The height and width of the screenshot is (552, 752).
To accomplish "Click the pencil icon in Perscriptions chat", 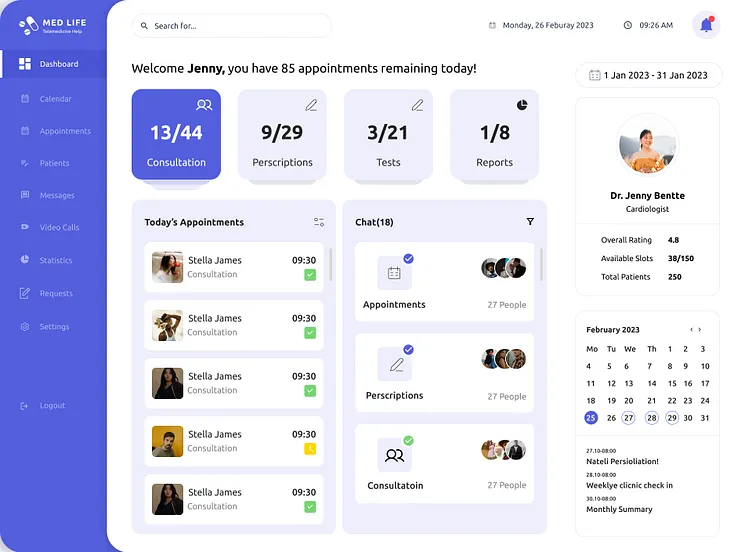I will [x=396, y=364].
